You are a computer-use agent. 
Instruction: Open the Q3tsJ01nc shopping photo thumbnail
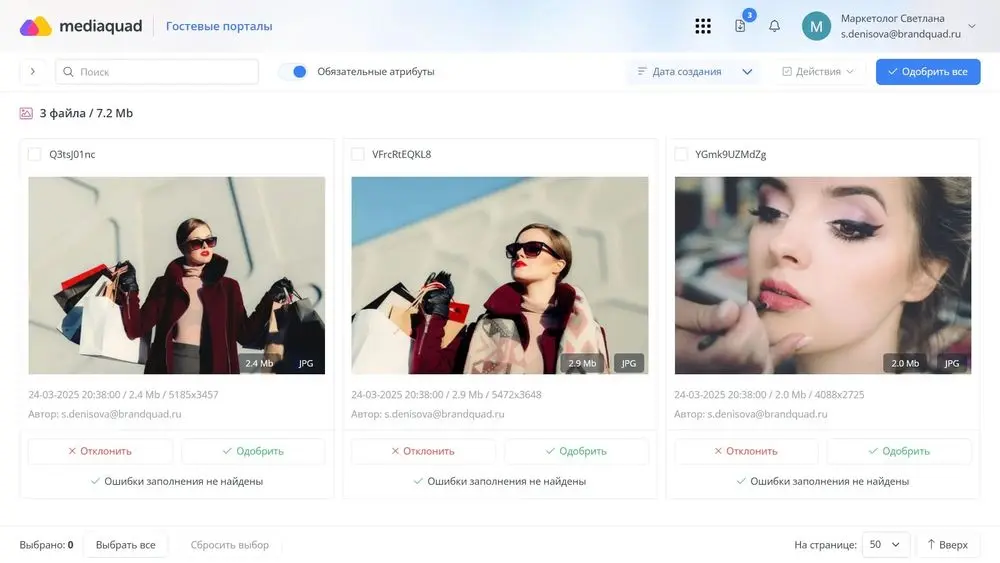[x=177, y=275]
